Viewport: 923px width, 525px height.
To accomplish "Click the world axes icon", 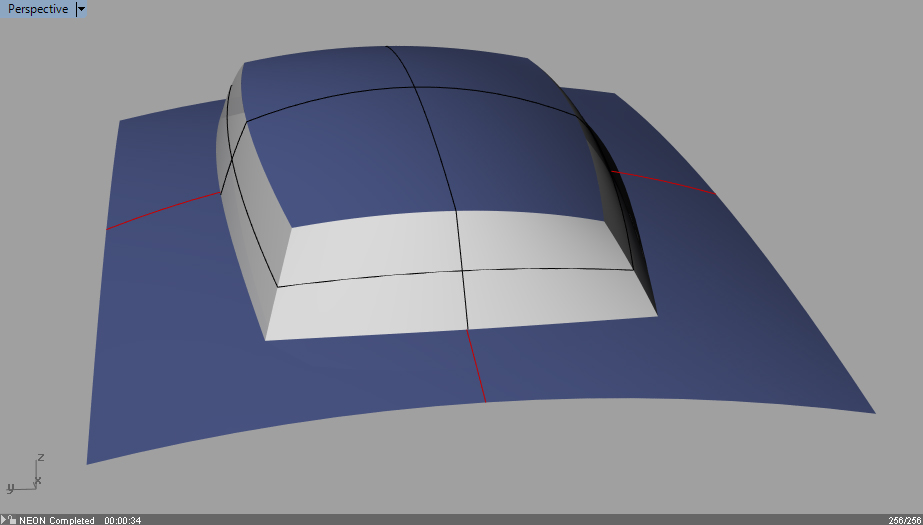I will point(26,474).
